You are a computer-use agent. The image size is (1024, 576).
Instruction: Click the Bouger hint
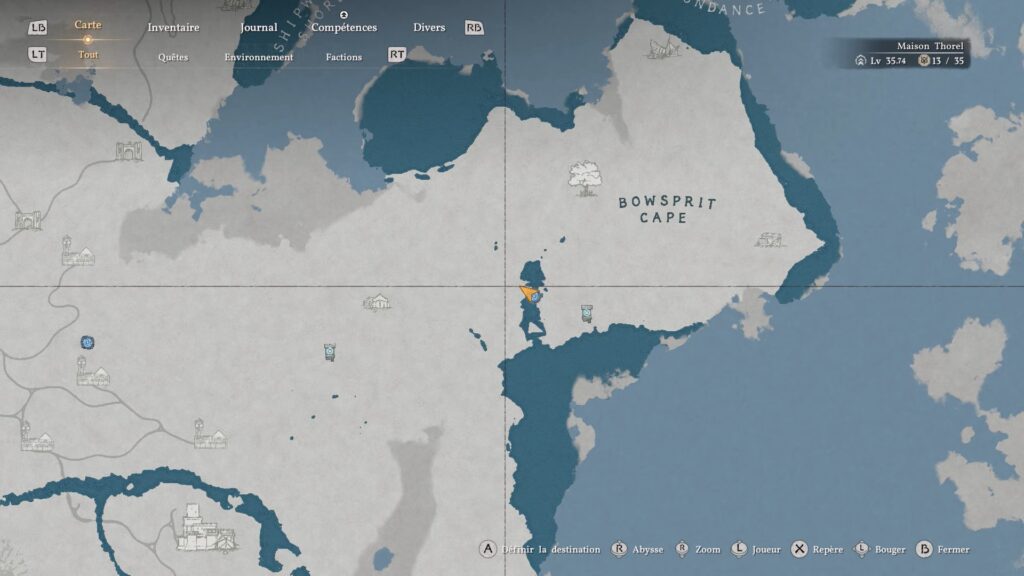coord(890,550)
